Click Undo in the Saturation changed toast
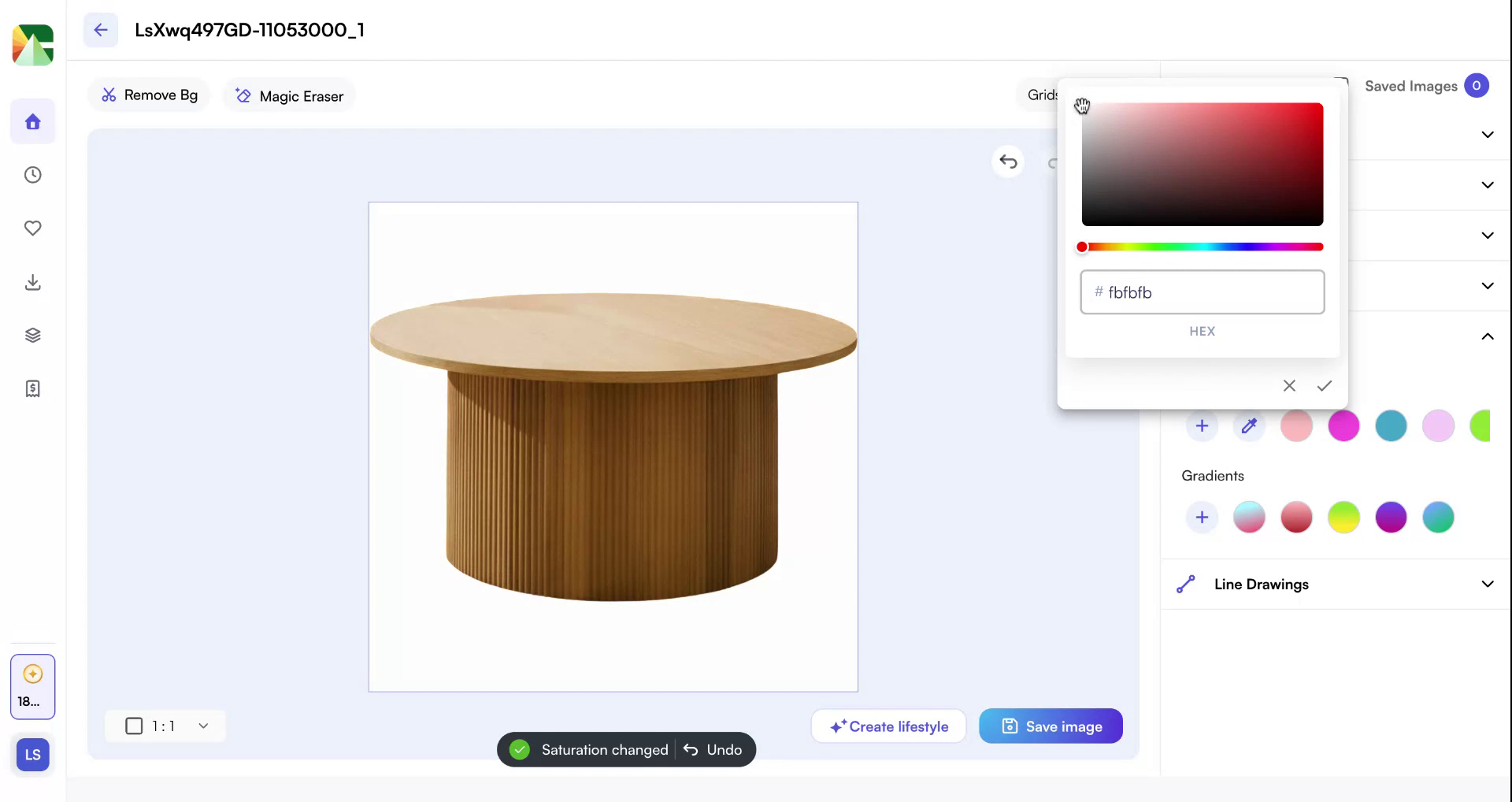The width and height of the screenshot is (1512, 802). 714,749
